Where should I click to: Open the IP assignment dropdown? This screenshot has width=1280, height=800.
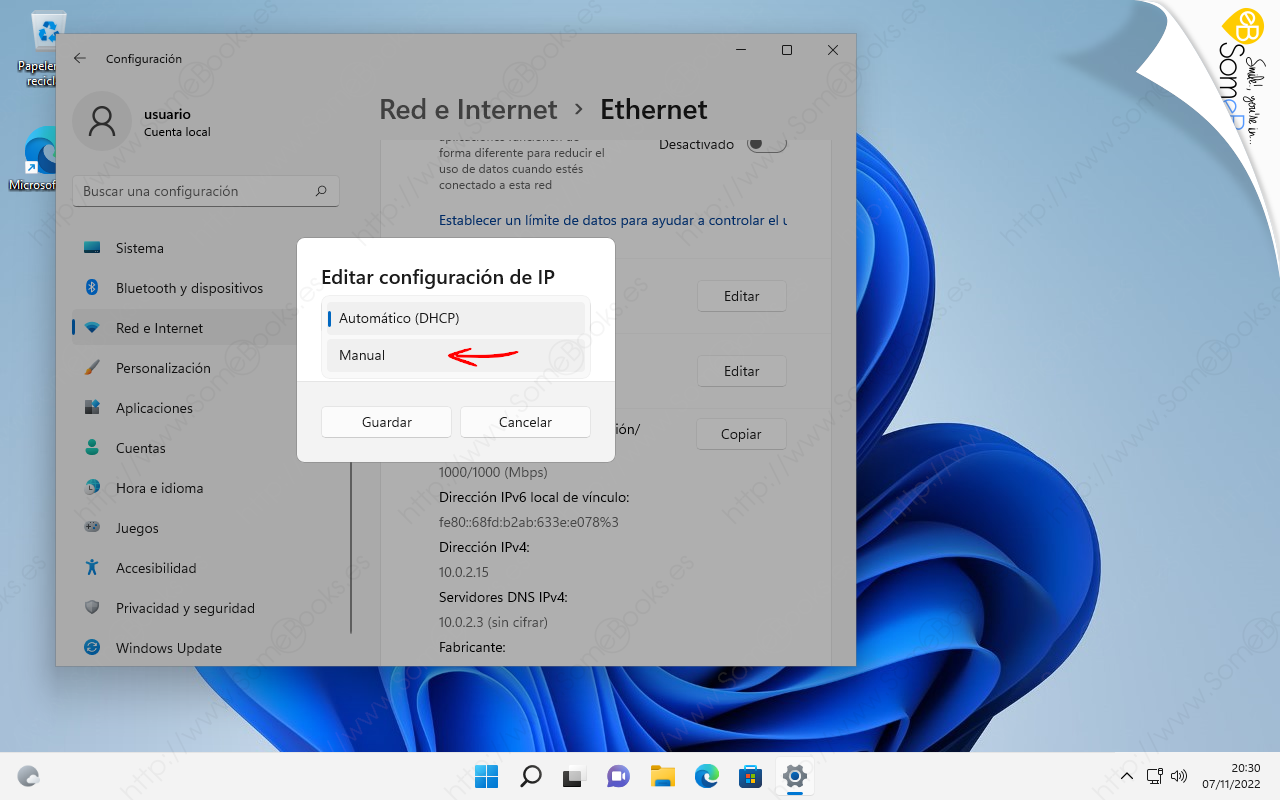455,318
